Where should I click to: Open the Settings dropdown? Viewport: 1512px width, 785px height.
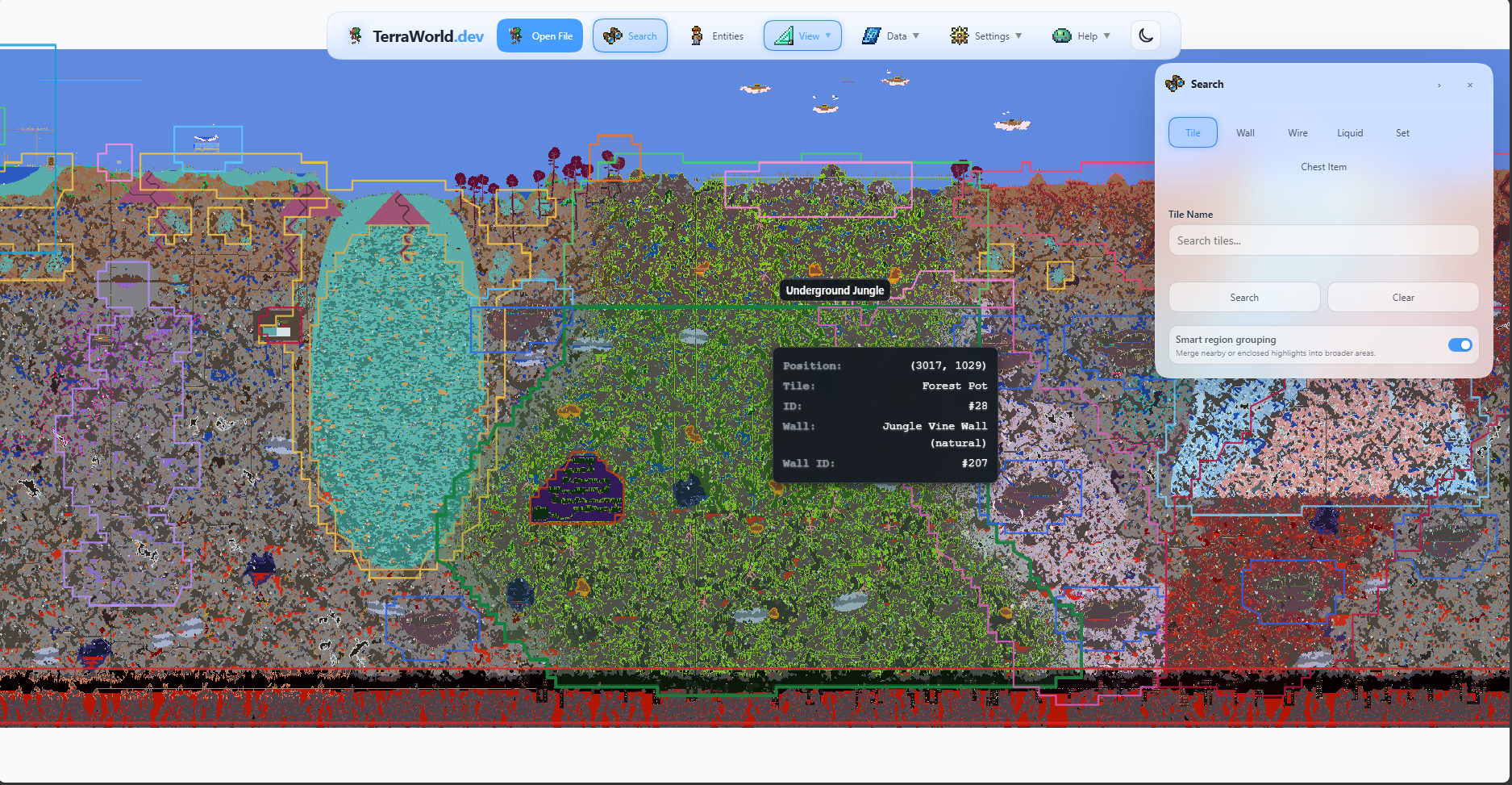tap(986, 35)
